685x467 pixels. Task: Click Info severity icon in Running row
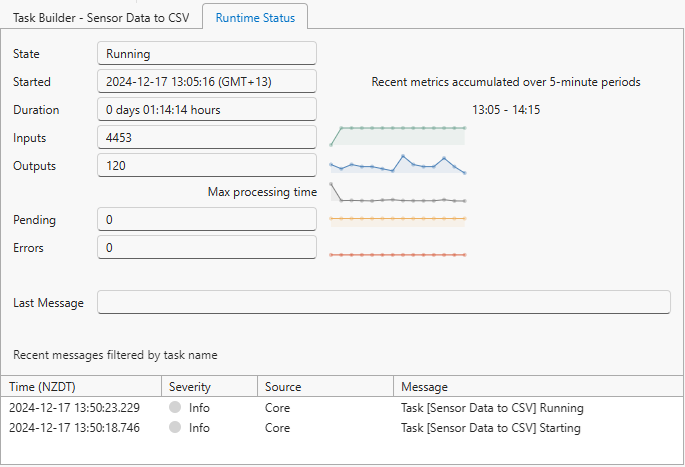[x=175, y=407]
